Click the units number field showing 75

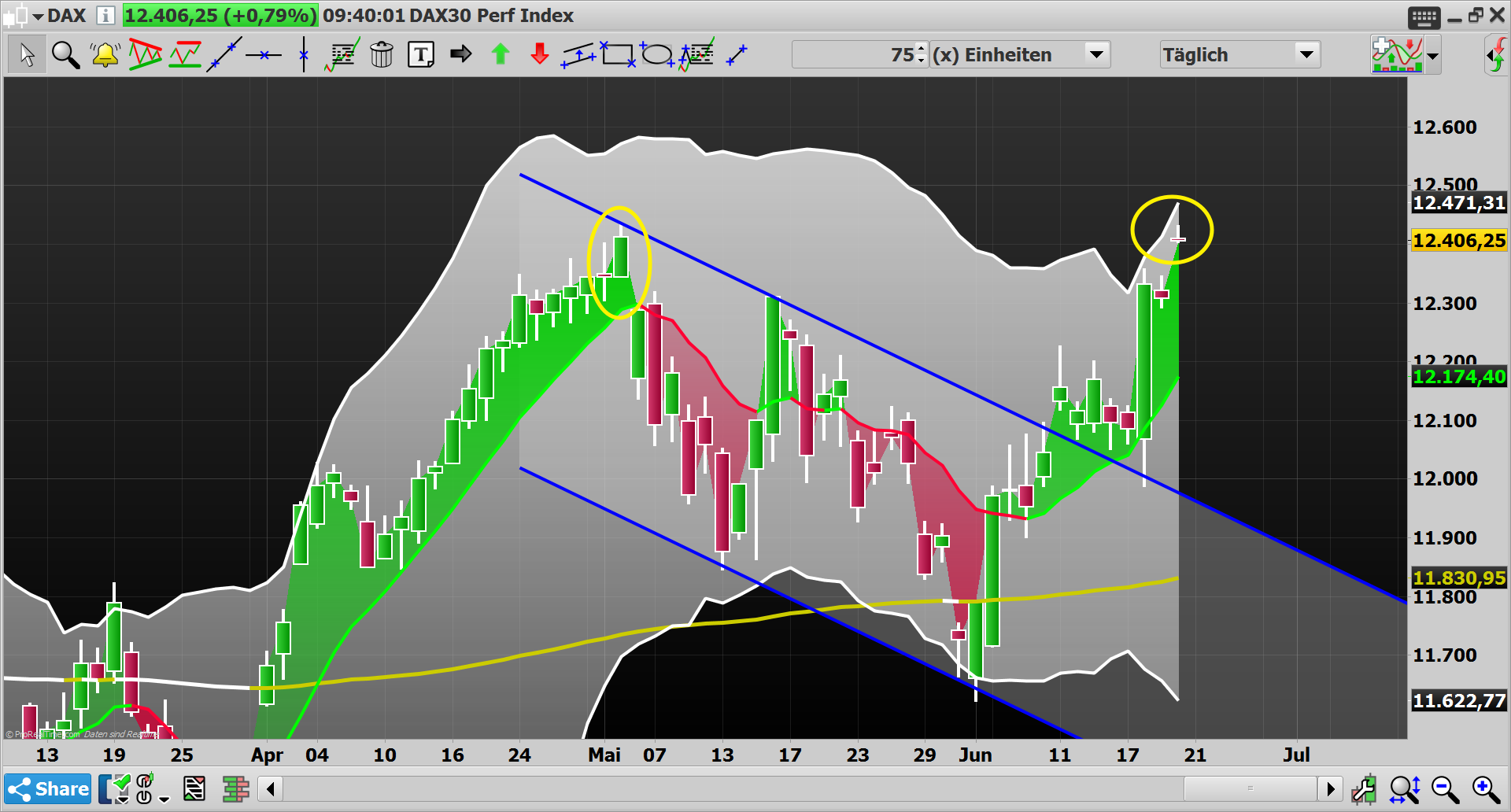click(x=854, y=54)
